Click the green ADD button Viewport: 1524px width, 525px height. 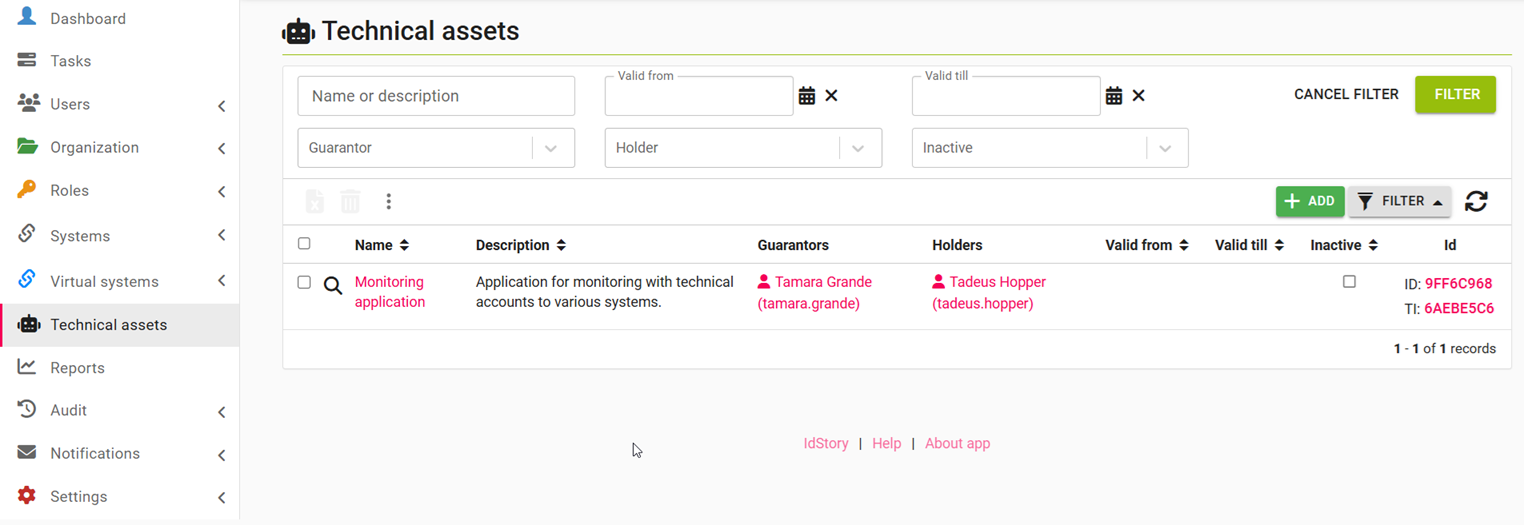click(1310, 201)
